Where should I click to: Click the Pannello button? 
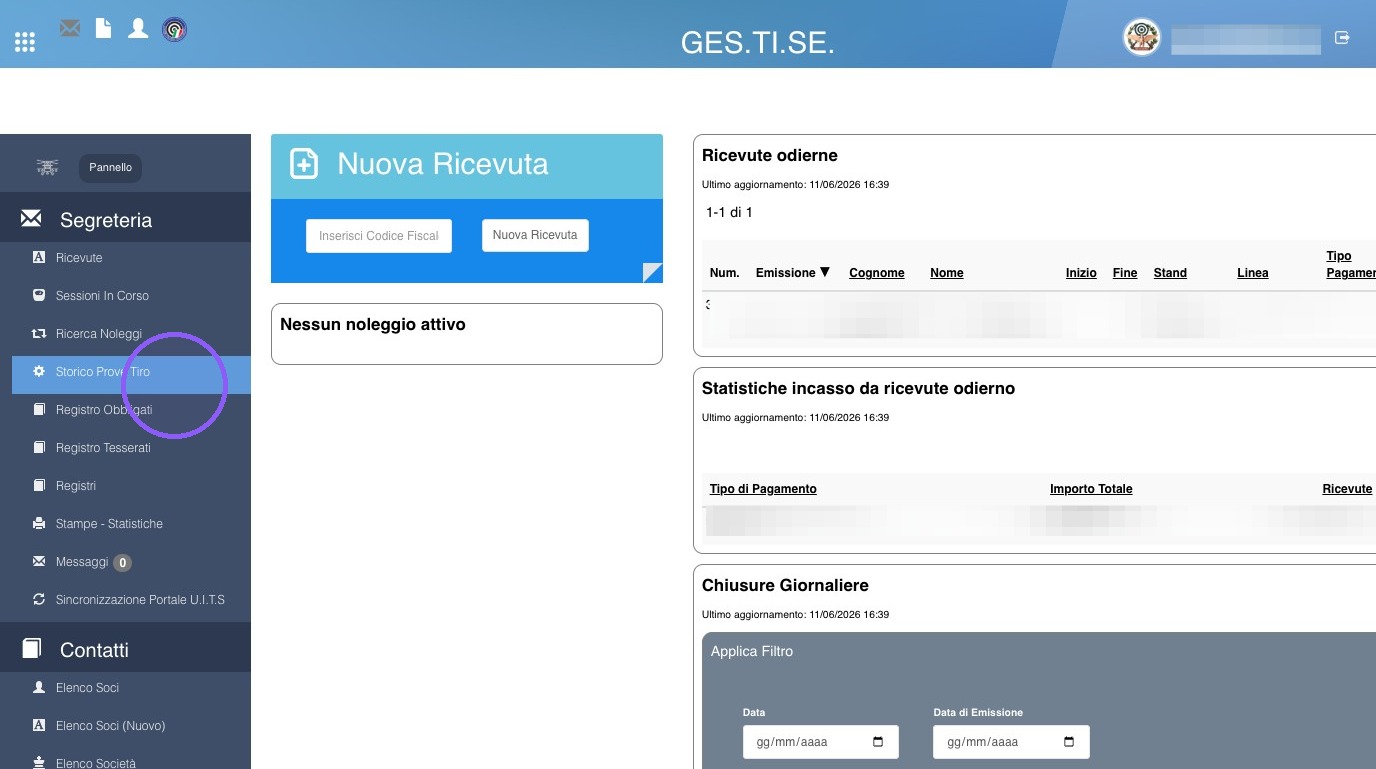coord(110,167)
